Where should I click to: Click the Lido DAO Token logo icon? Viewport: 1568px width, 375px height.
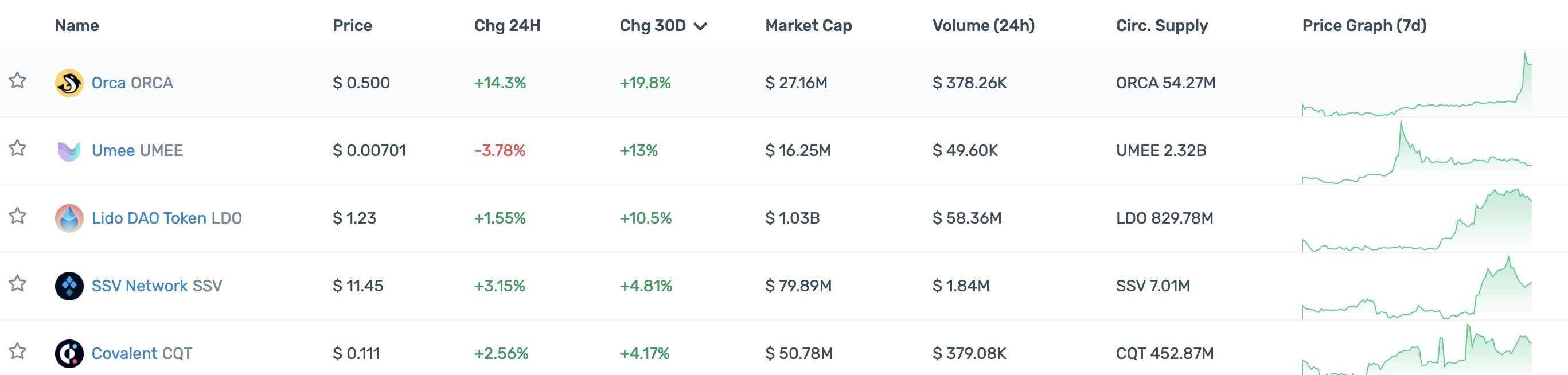(69, 218)
